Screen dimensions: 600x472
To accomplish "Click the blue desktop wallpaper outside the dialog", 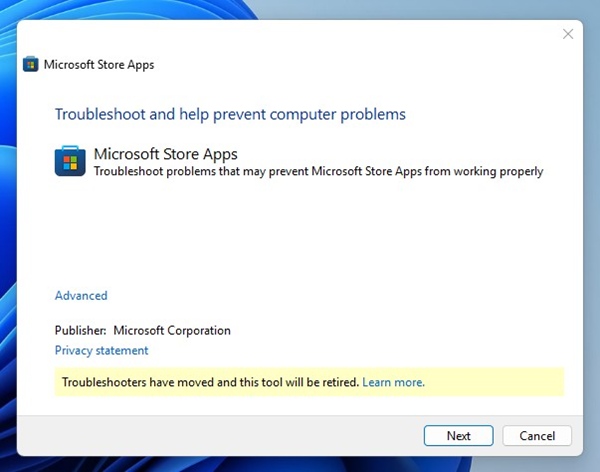I will tap(8, 200).
